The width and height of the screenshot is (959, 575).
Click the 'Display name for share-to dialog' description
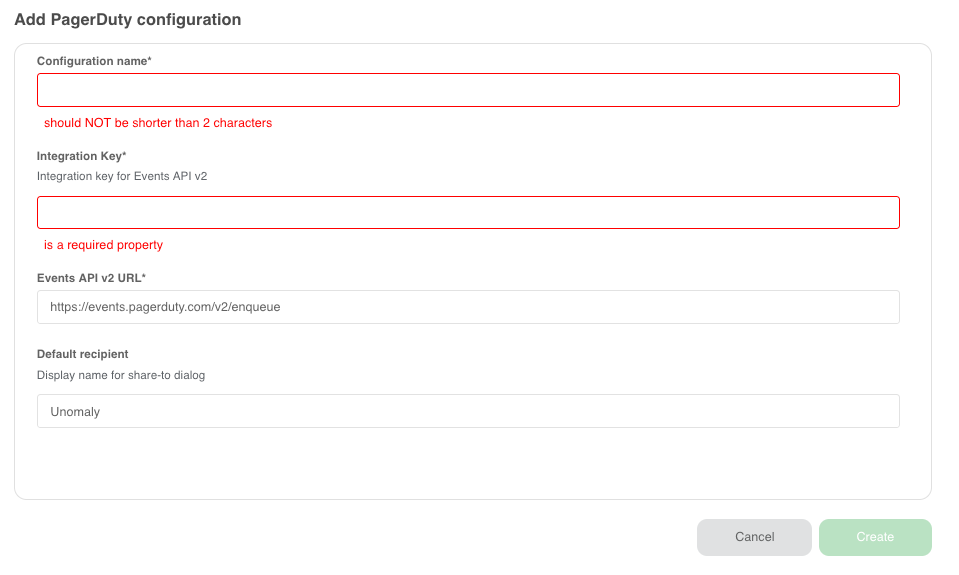(x=120, y=375)
